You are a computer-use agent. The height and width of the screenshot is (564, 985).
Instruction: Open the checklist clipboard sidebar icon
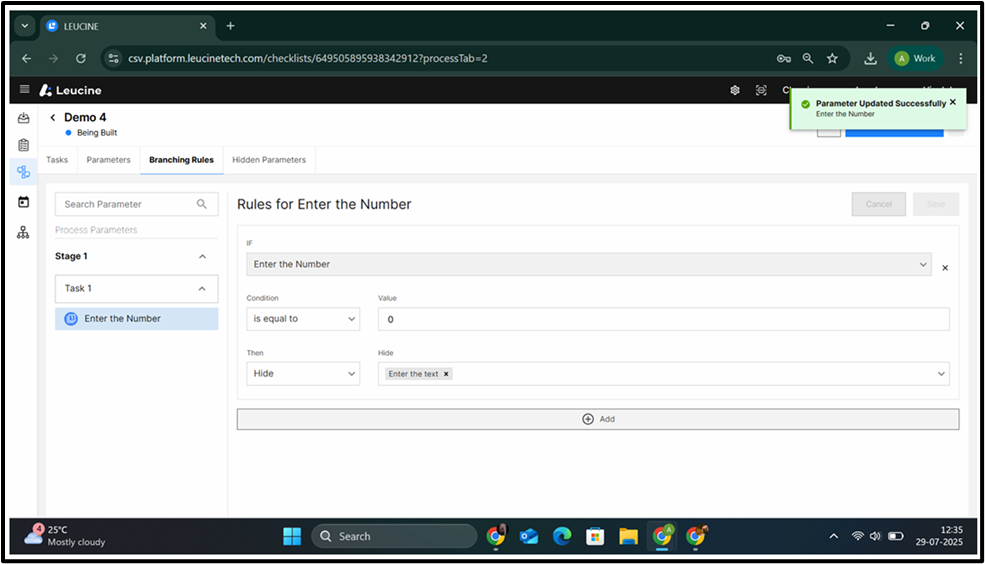24,145
